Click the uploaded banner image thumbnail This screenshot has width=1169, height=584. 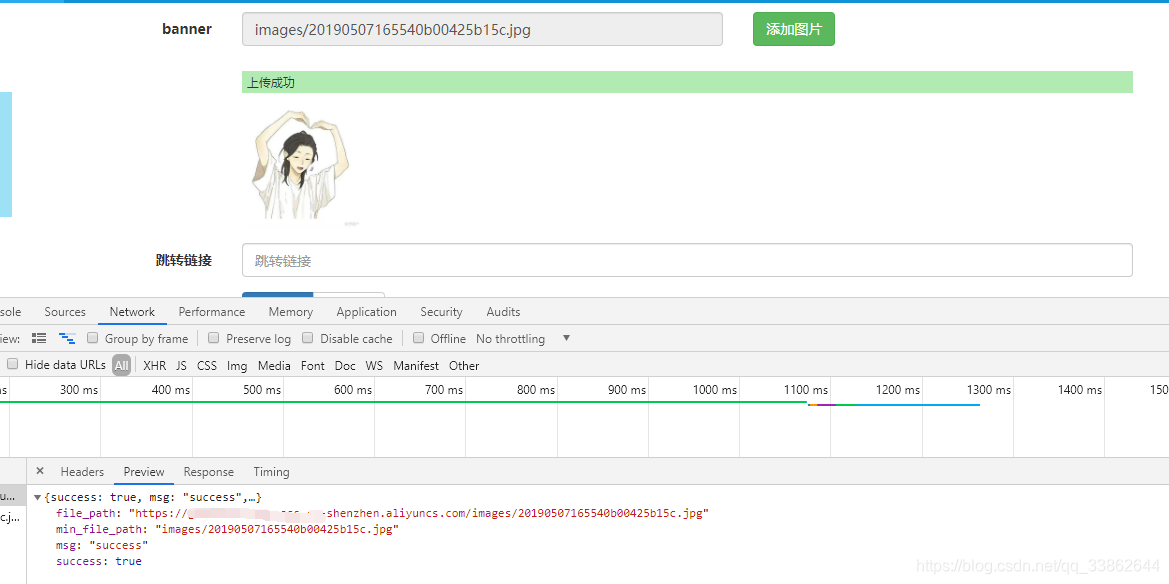301,165
